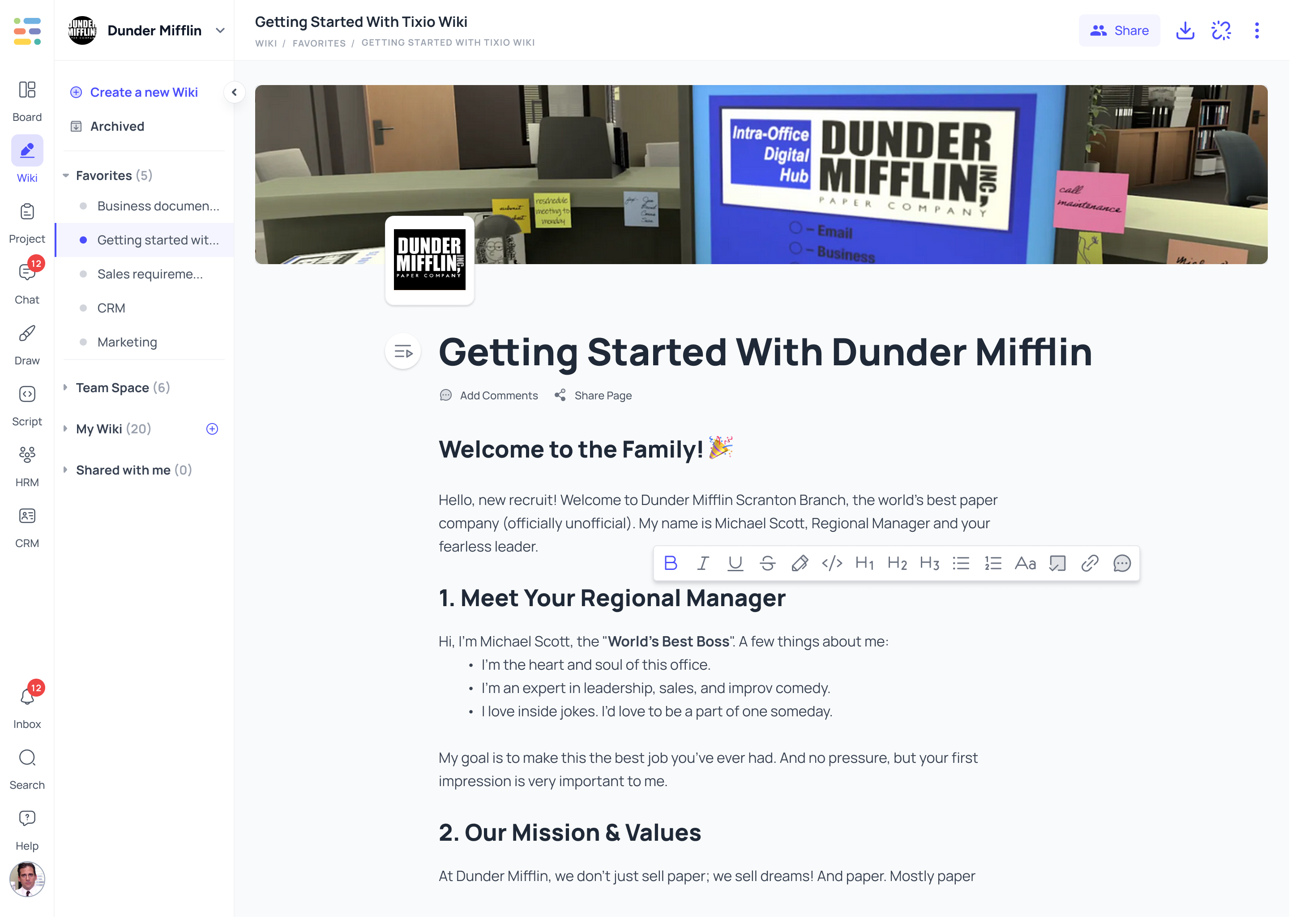1296x924 pixels.
Task: Add a new page to My Wiki
Action: click(212, 429)
